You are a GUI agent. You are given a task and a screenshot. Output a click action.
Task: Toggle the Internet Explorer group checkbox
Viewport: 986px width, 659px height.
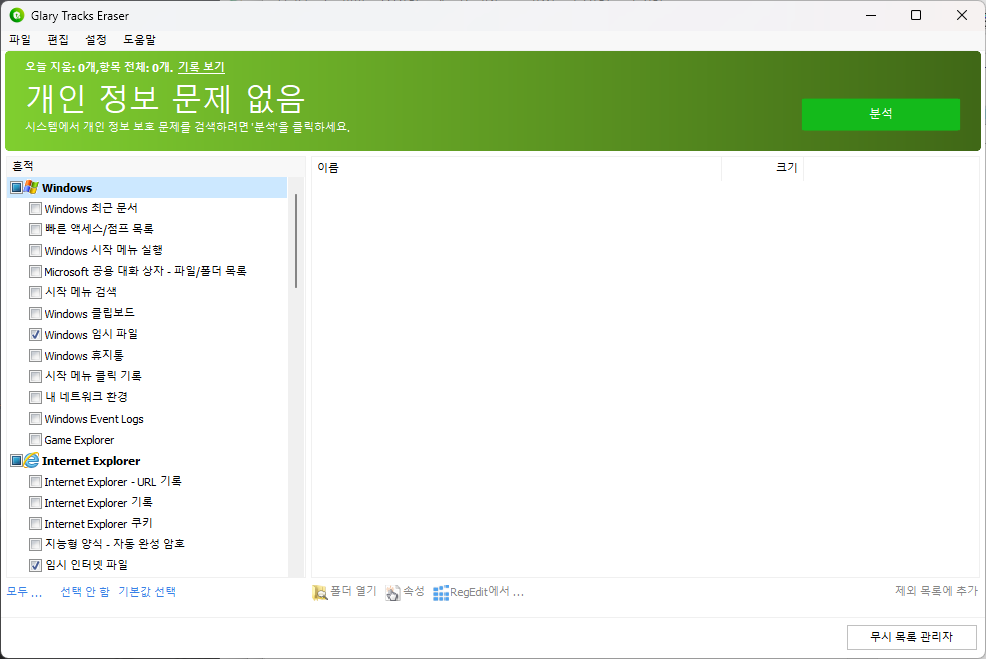coord(16,460)
